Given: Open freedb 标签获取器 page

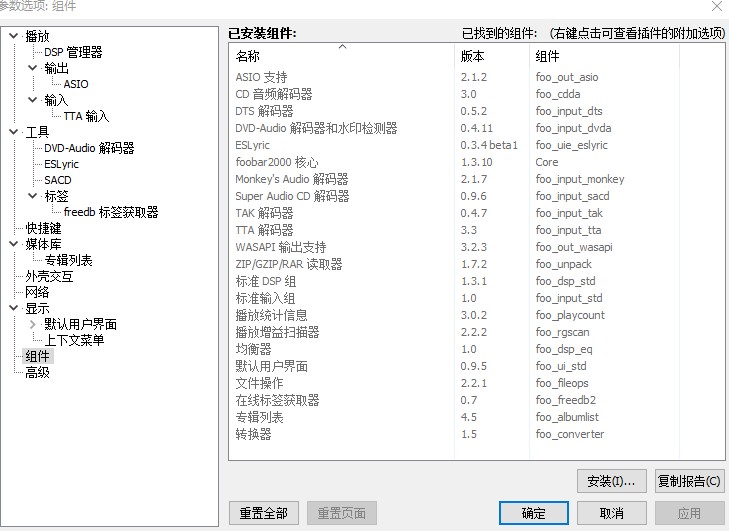Looking at the screenshot, I should pyautogui.click(x=111, y=212).
